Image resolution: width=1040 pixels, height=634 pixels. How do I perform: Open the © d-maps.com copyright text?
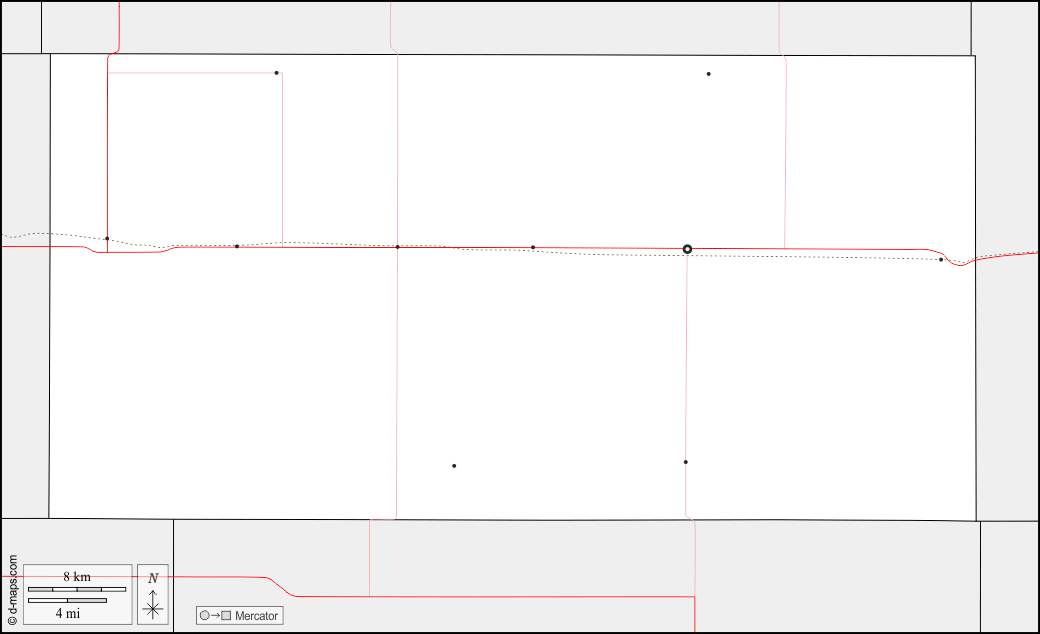tap(13, 590)
